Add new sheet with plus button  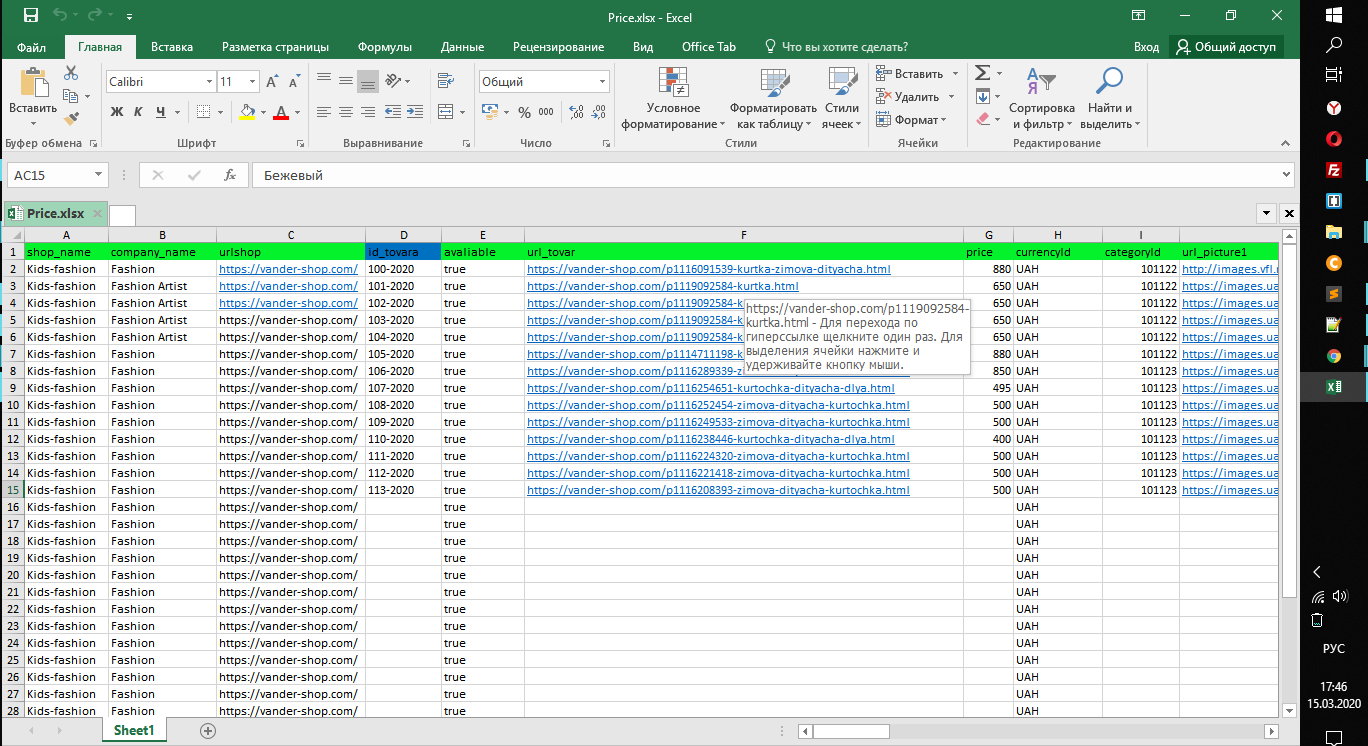(x=208, y=731)
